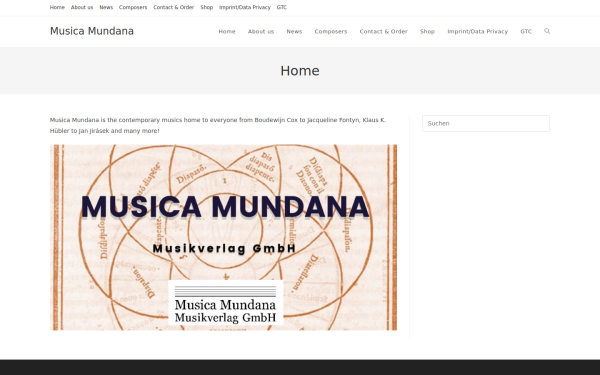Select News in the main navigation menu
Viewport: 600px width, 375px height.
(x=294, y=31)
